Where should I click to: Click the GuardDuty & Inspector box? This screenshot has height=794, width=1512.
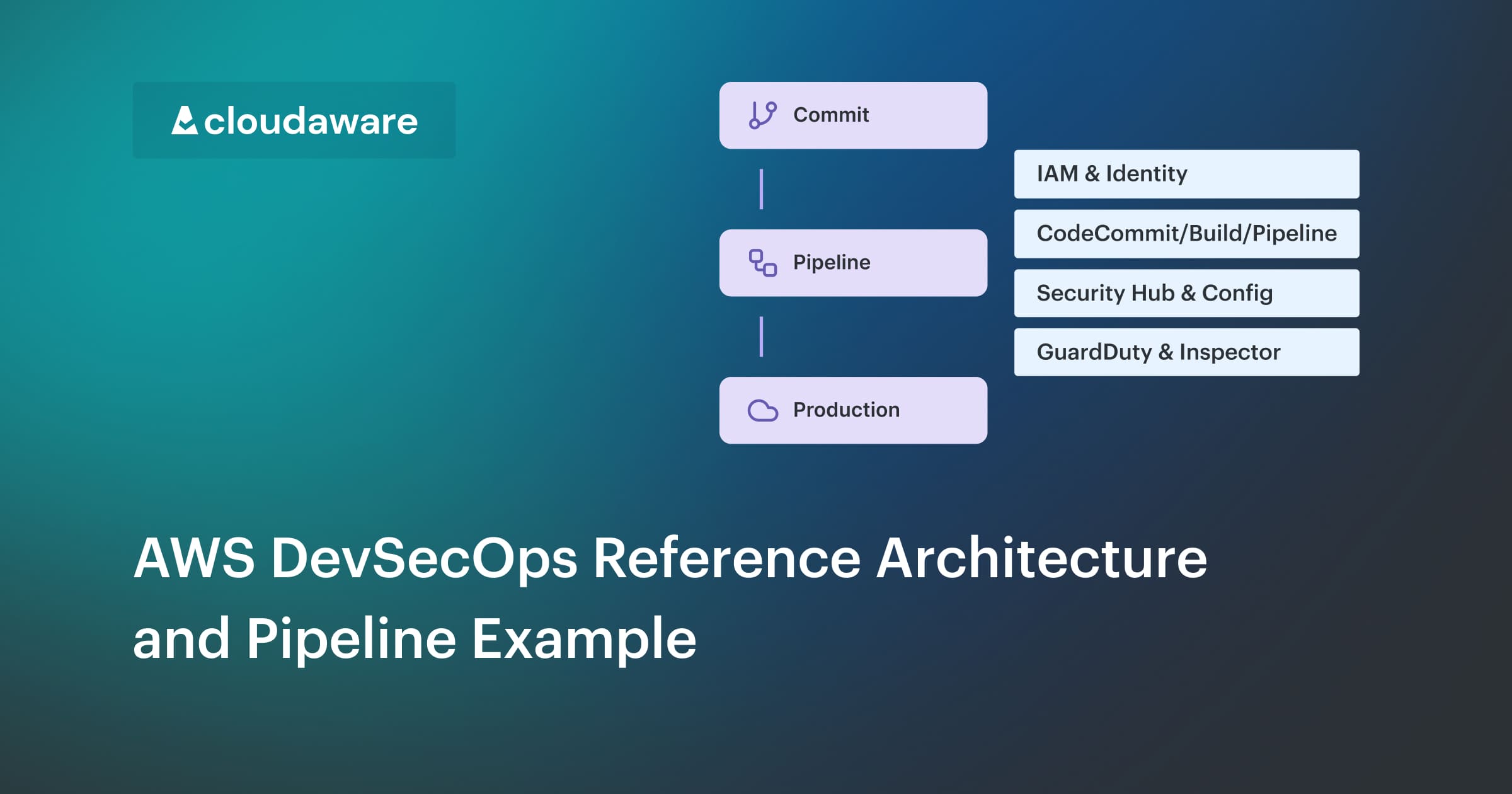click(x=1186, y=352)
